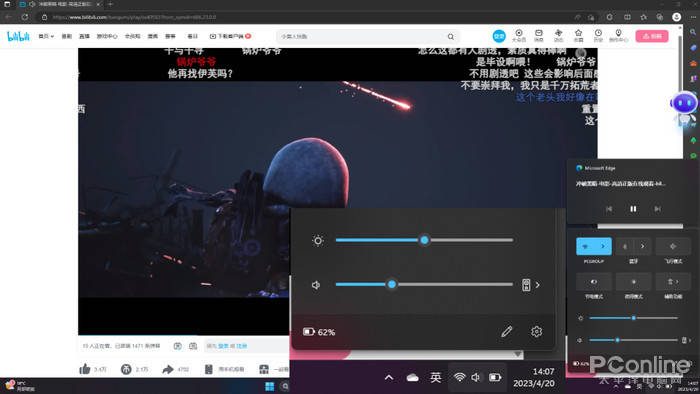Open the 创作中心 lightbulb icon

[618, 36]
